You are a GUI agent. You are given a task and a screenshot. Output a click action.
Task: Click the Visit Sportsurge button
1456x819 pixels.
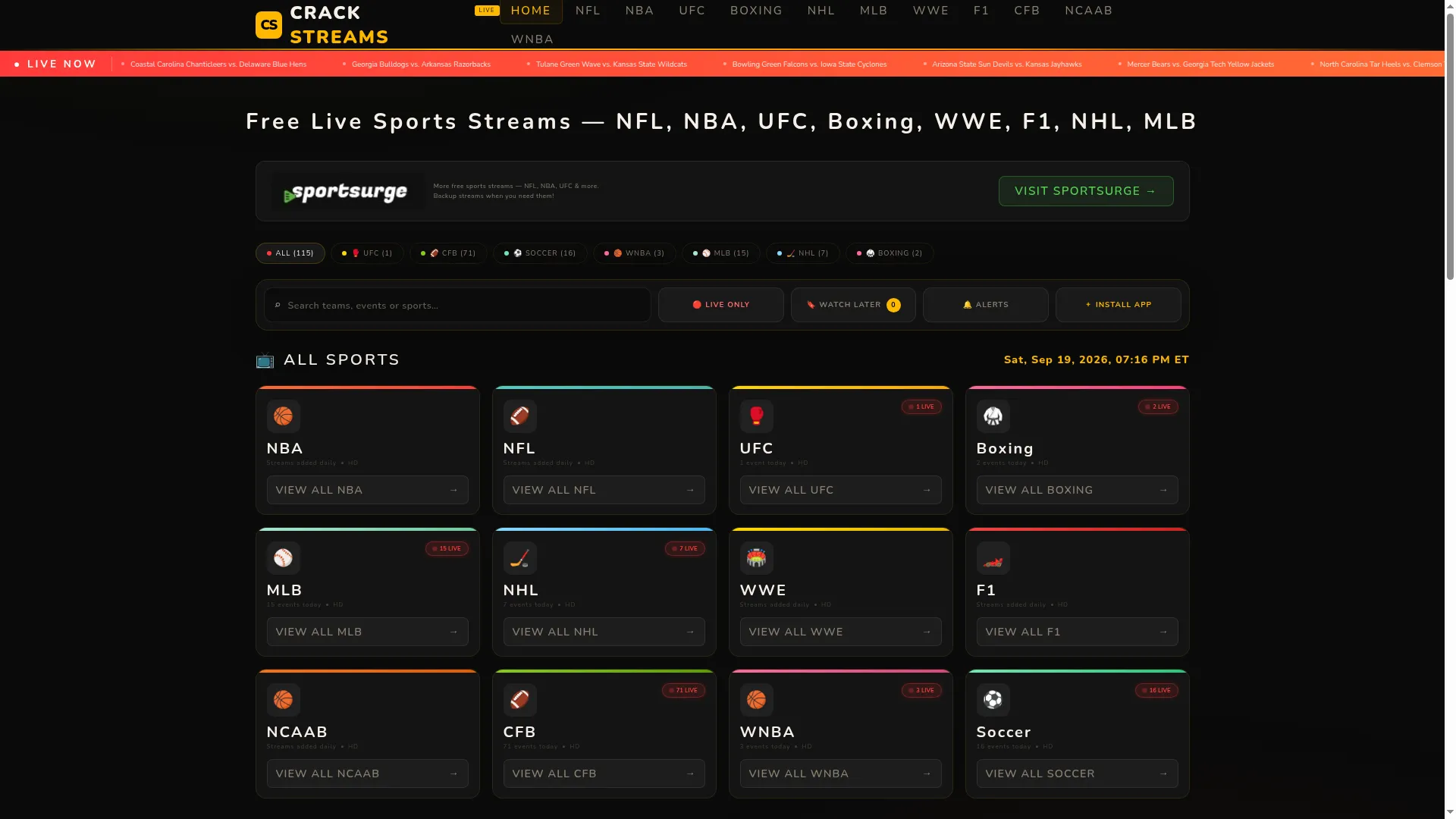[x=1086, y=191]
